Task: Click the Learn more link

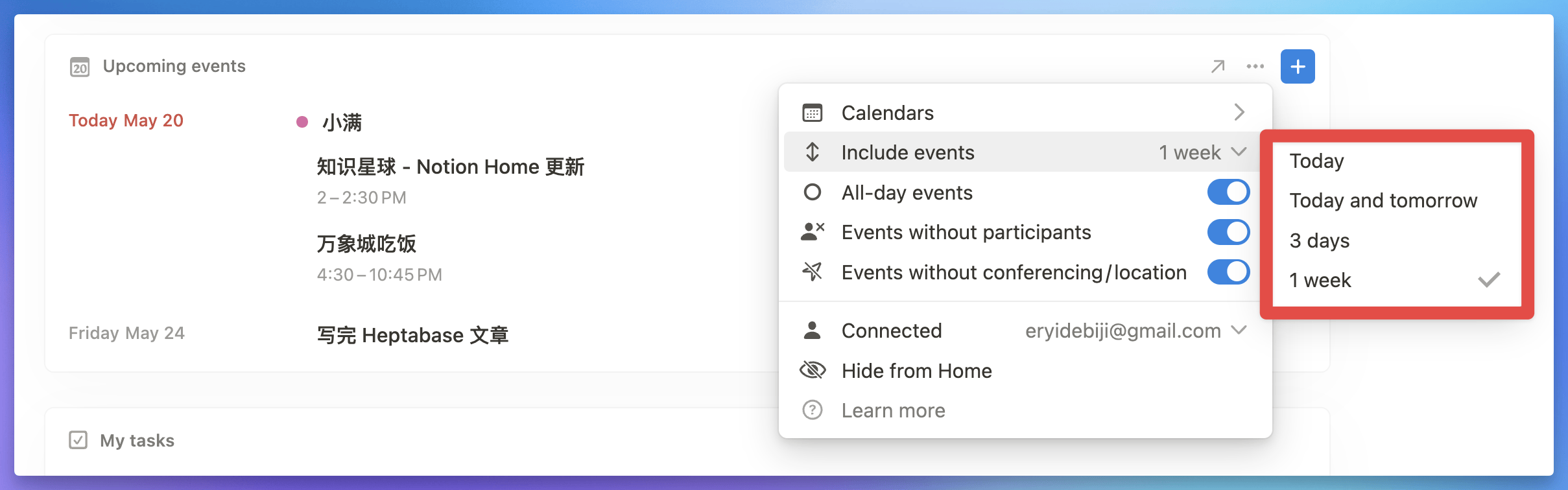Action: coord(893,410)
